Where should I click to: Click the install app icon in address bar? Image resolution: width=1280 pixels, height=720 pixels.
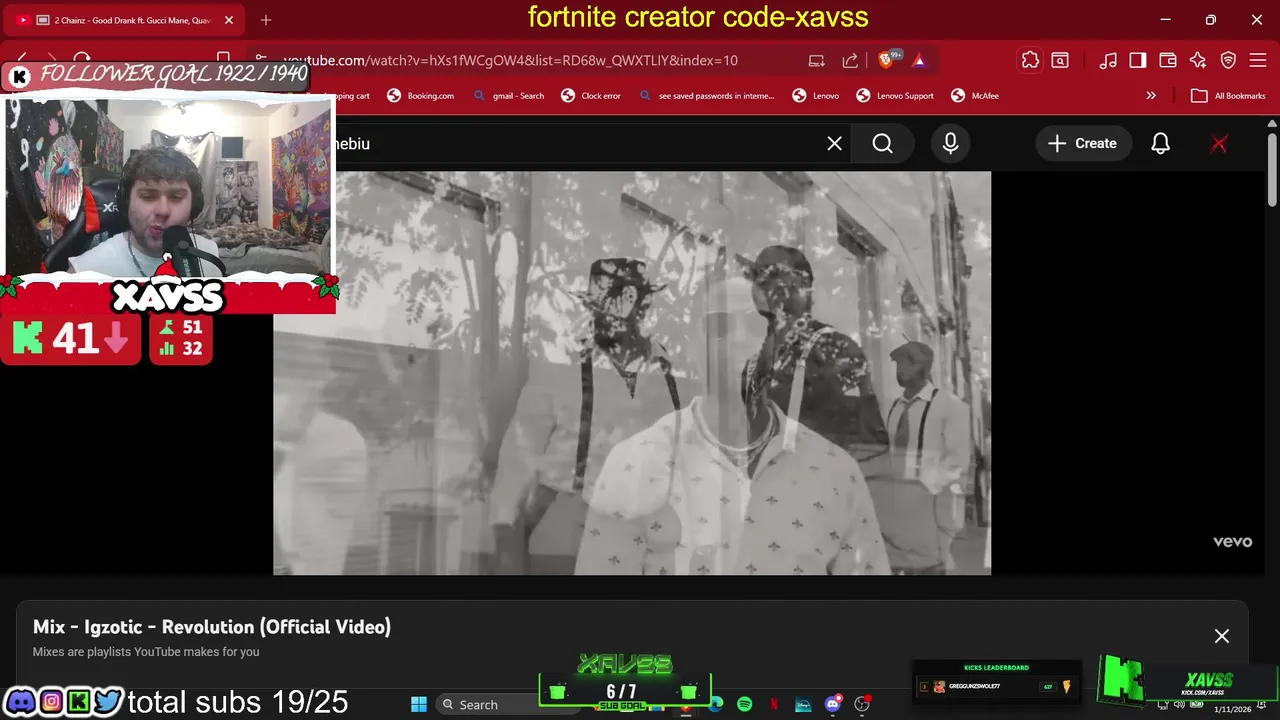[x=817, y=60]
